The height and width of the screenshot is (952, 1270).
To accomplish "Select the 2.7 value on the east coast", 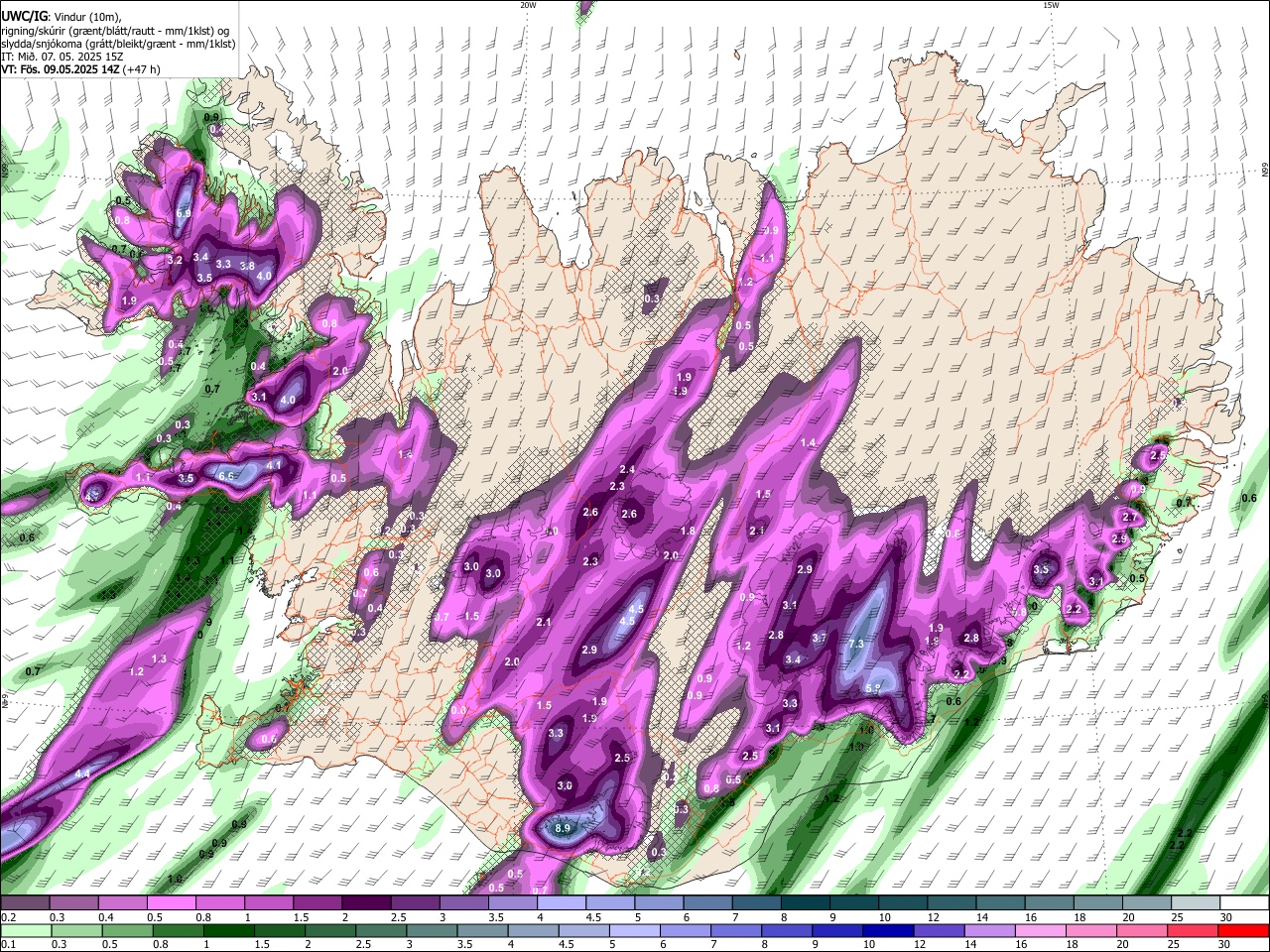I will point(1129,517).
